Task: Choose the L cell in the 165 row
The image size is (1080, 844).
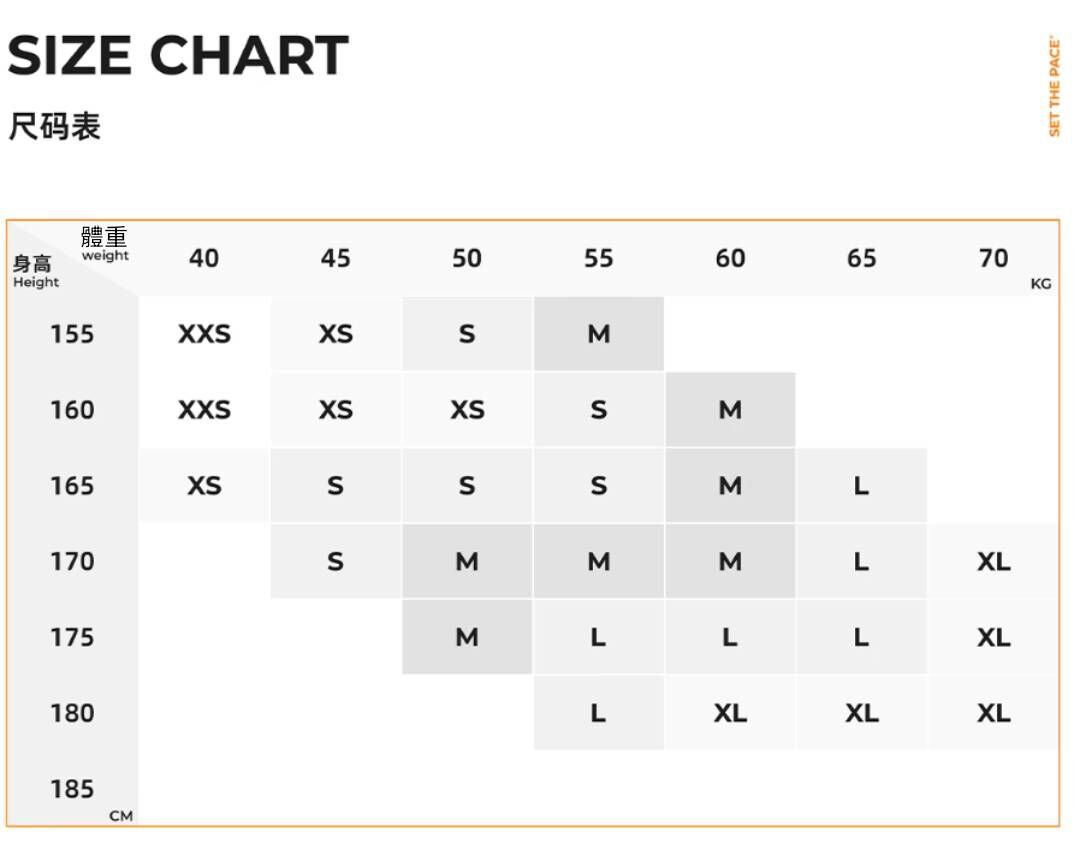Action: pos(861,486)
